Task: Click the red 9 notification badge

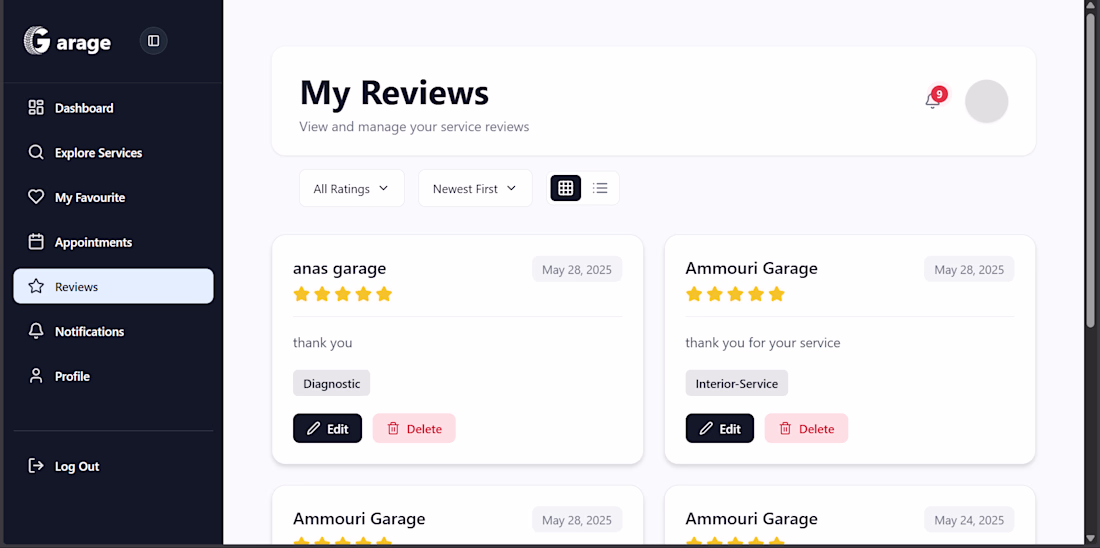Action: coord(940,93)
